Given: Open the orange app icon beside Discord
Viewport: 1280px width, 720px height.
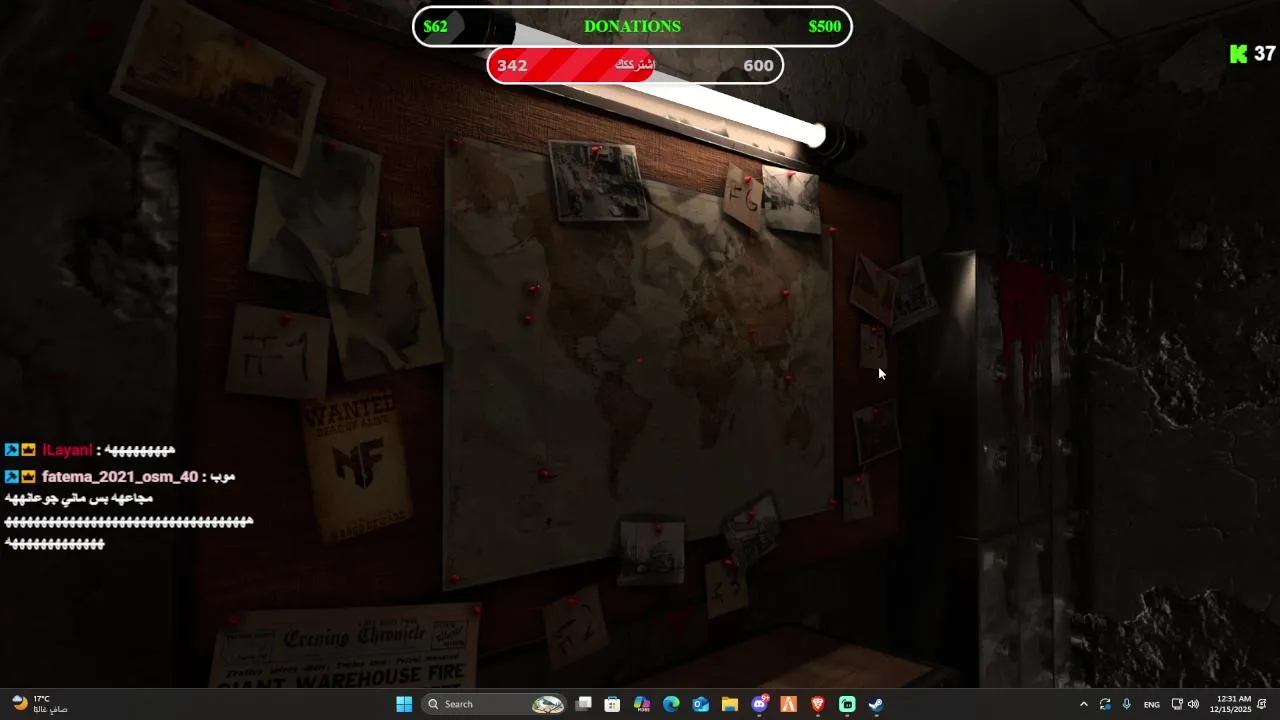Looking at the screenshot, I should (789, 704).
